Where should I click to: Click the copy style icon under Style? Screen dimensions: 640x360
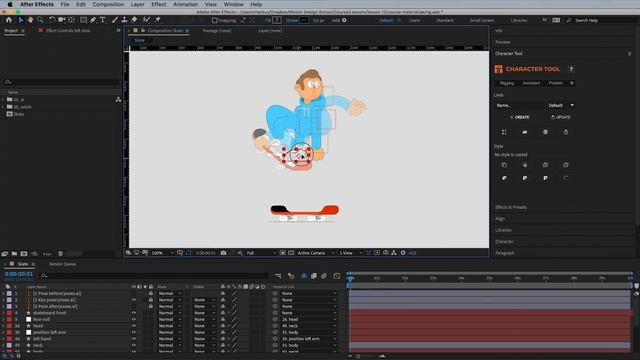coord(504,165)
